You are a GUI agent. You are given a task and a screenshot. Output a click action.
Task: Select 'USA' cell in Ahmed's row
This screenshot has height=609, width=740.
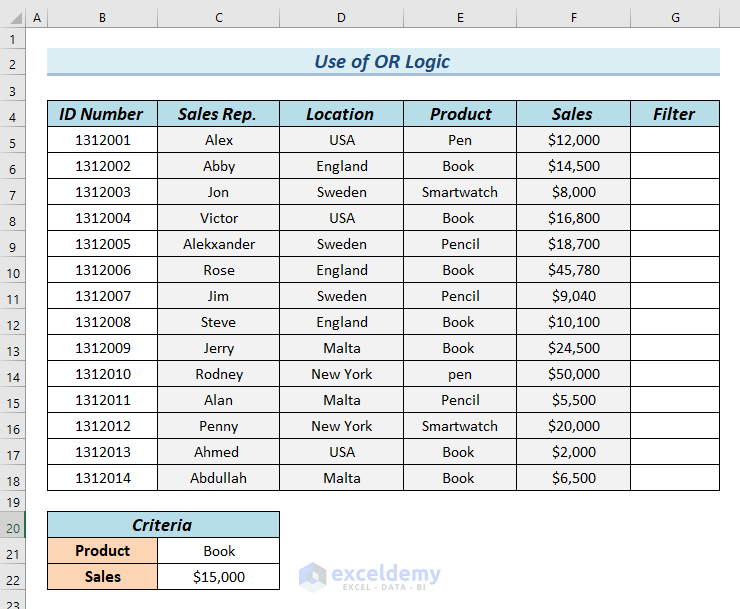tap(341, 451)
